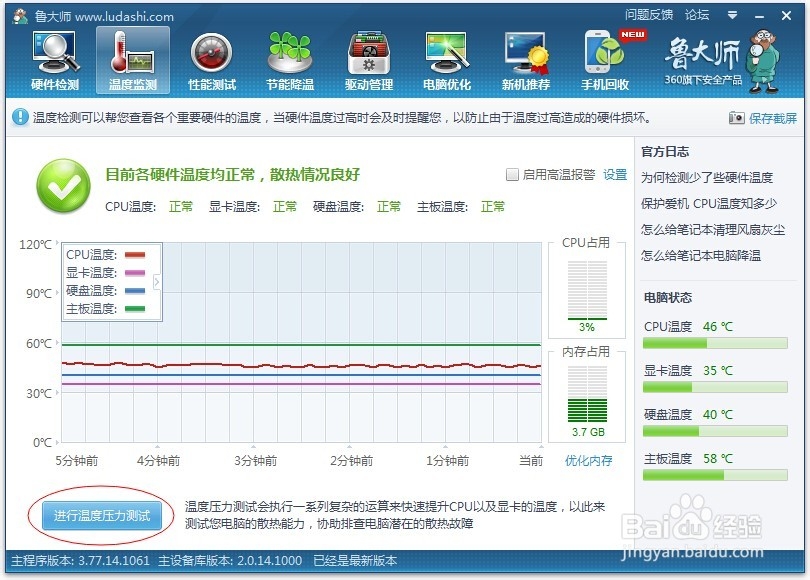Image resolution: width=810 pixels, height=580 pixels.
Task: Open the title bar dropdown menu arrow
Action: [x=732, y=15]
